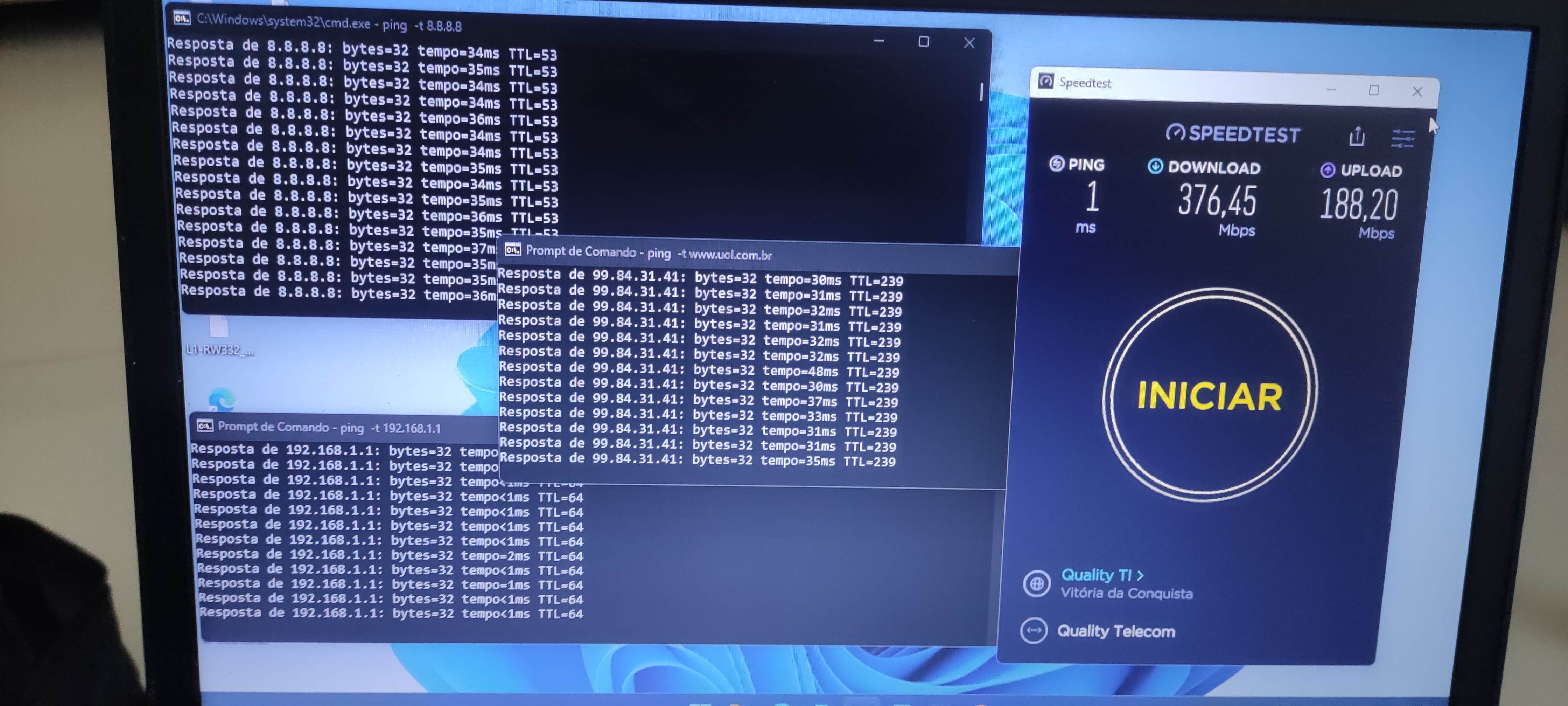
Task: Maximize the 8.8.8.8 ping cmd window
Action: pos(923,41)
